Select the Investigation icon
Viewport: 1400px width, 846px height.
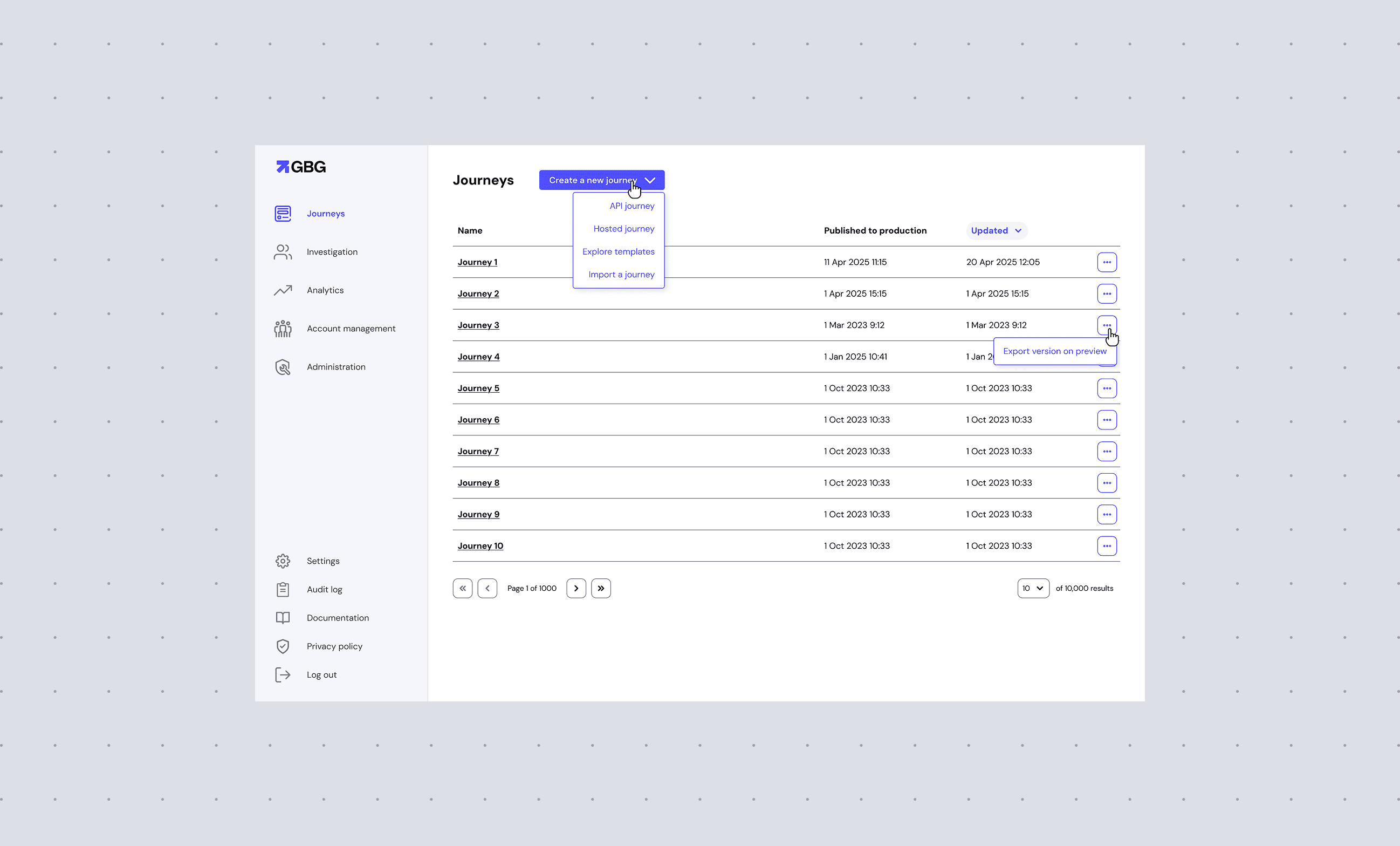coord(283,252)
